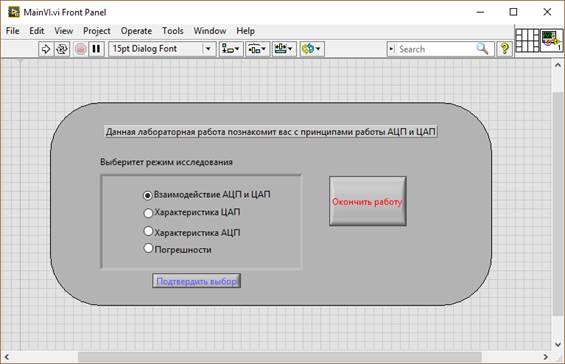Select Погрешности radio button
The width and height of the screenshot is (565, 364).
pos(148,248)
